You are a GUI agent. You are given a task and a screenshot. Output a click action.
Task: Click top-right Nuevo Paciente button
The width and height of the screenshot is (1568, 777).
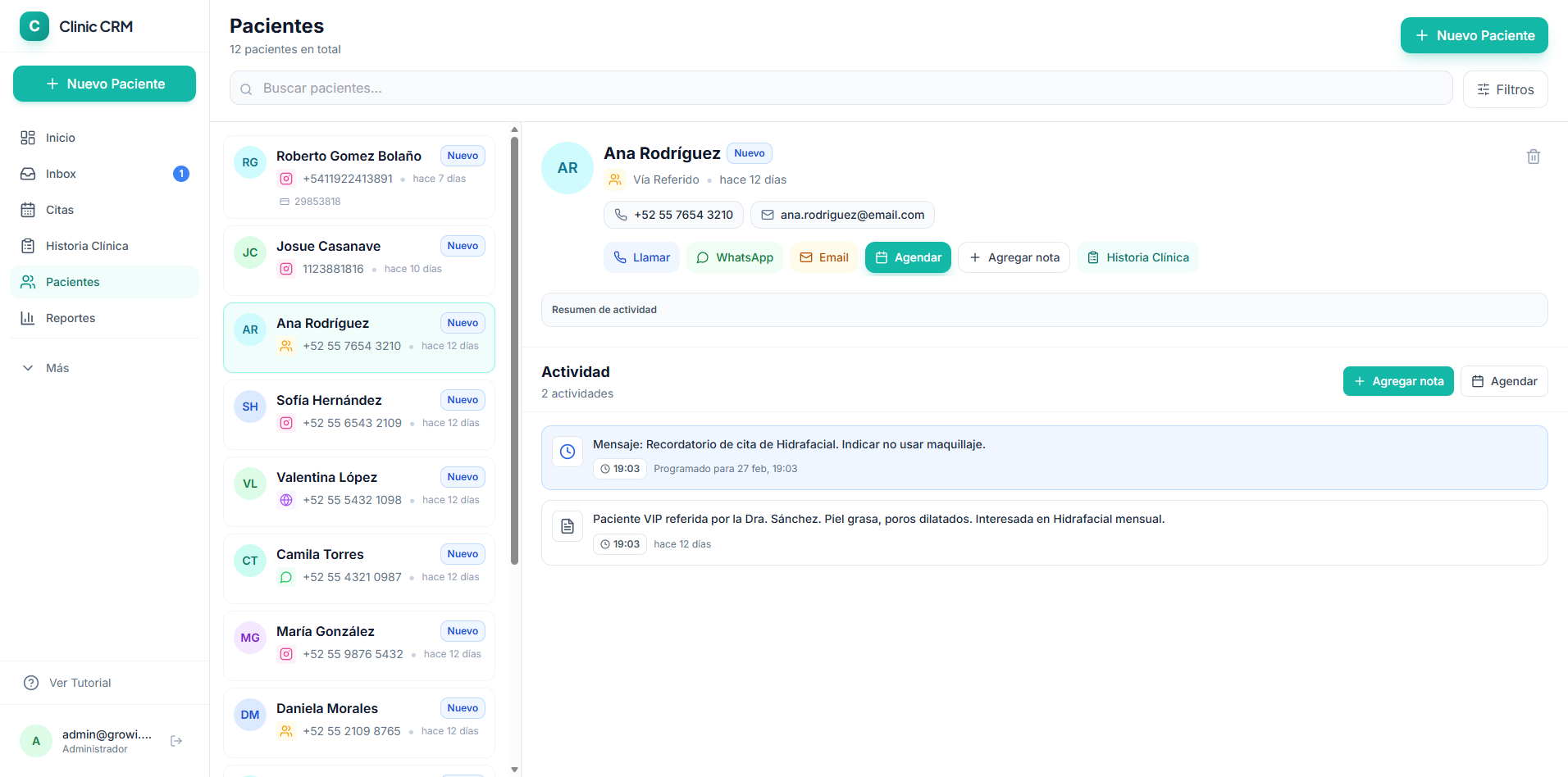(x=1474, y=35)
